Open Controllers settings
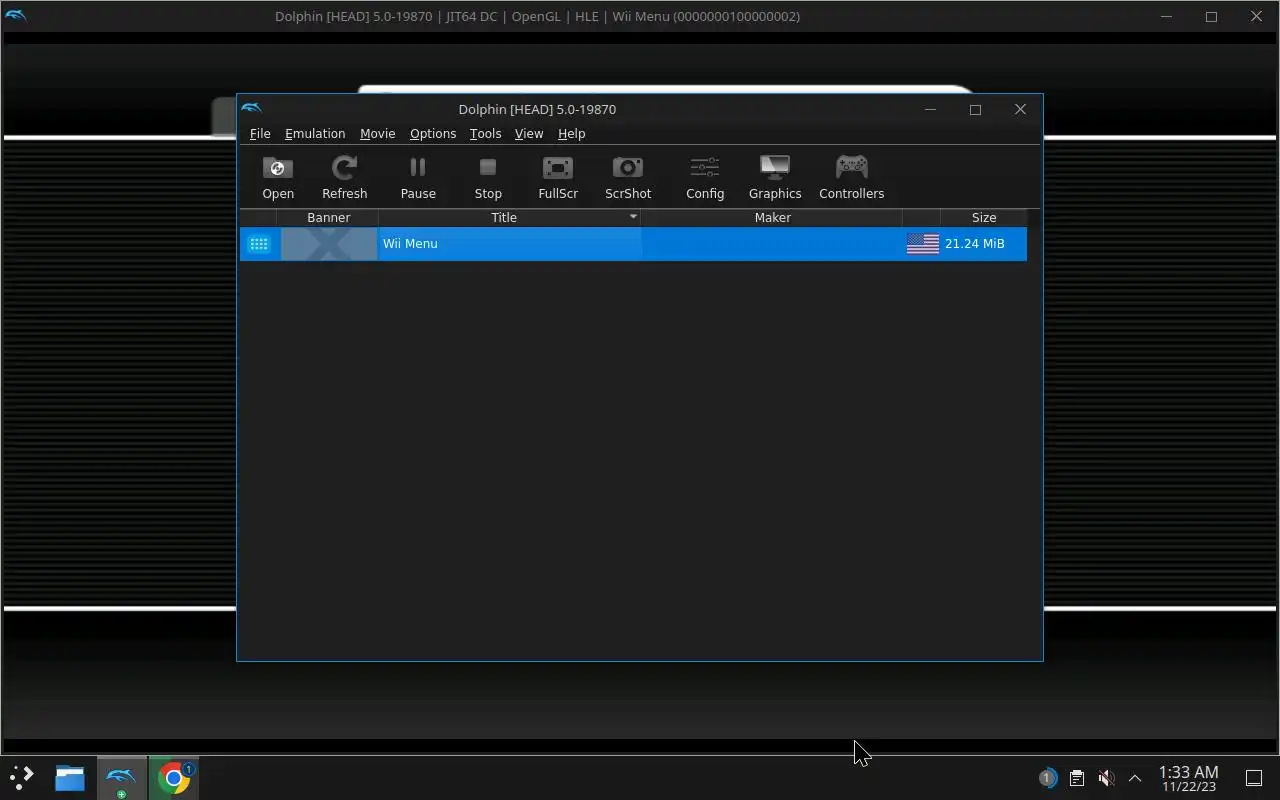1280x800 pixels. click(852, 178)
